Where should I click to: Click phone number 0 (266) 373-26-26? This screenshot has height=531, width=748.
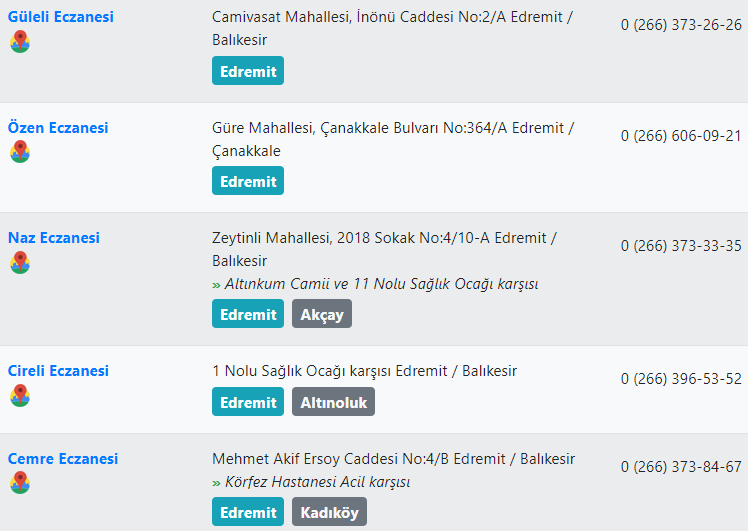pos(681,25)
